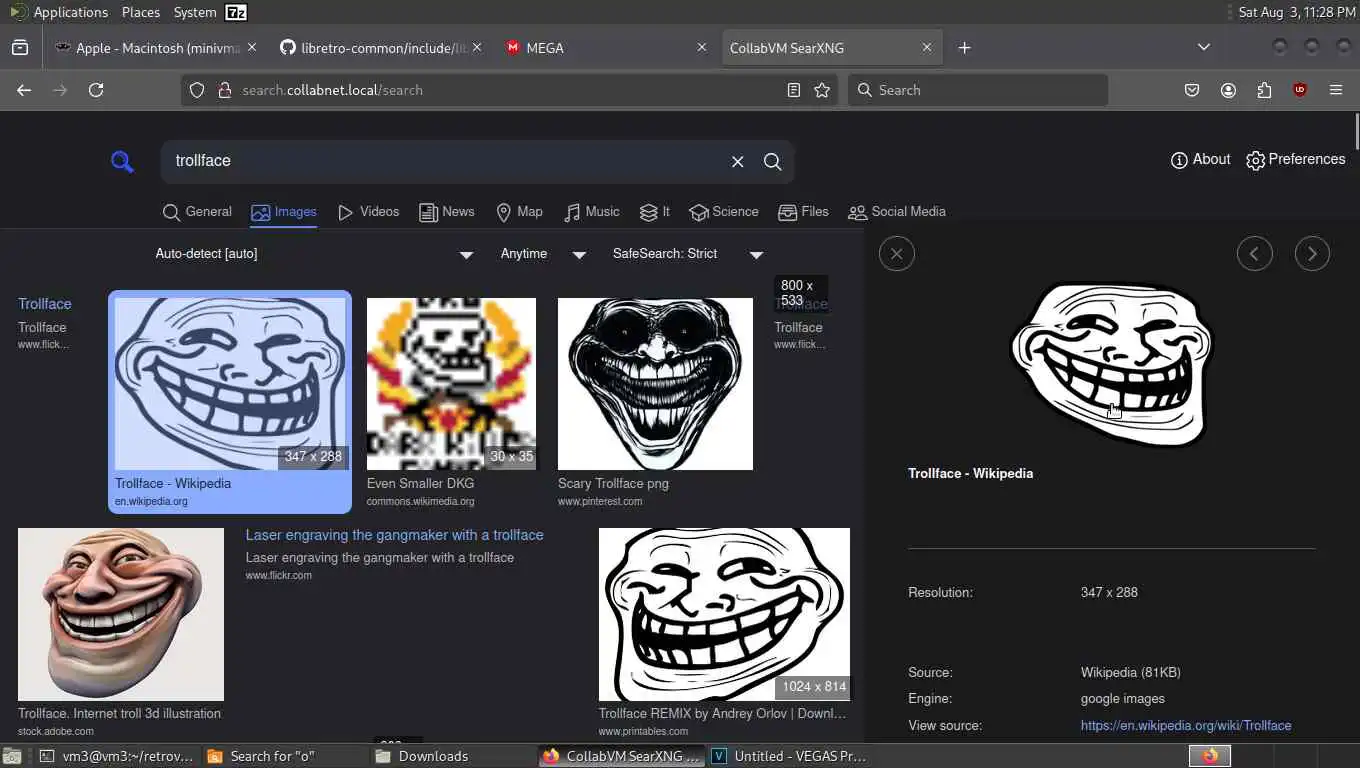The height and width of the screenshot is (768, 1360).
Task: Select the Images category tab
Action: [x=284, y=212]
